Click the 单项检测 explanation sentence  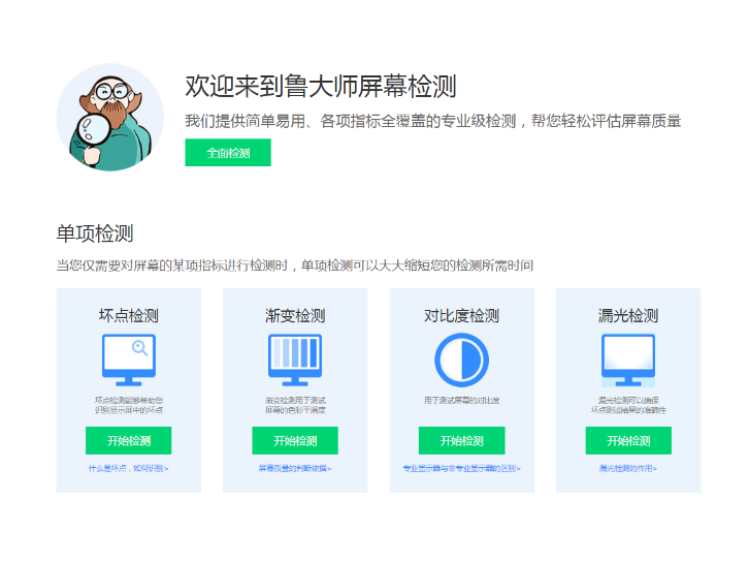295,265
